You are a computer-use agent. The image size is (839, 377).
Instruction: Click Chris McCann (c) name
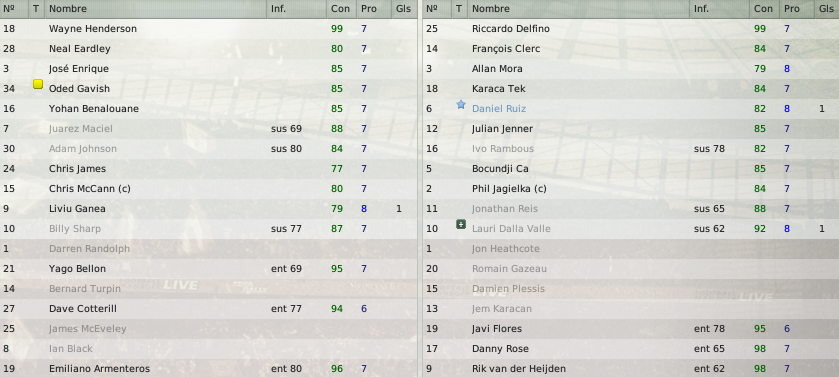pyautogui.click(x=89, y=188)
